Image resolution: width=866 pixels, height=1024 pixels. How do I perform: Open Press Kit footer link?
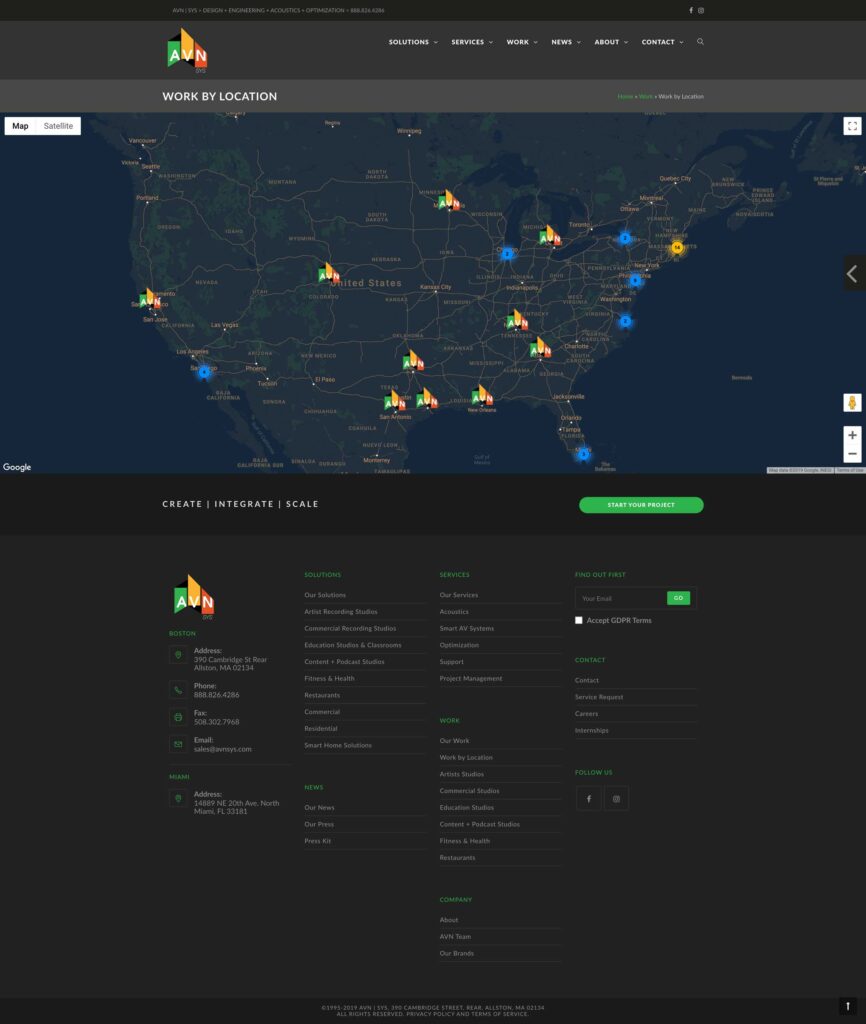(317, 841)
